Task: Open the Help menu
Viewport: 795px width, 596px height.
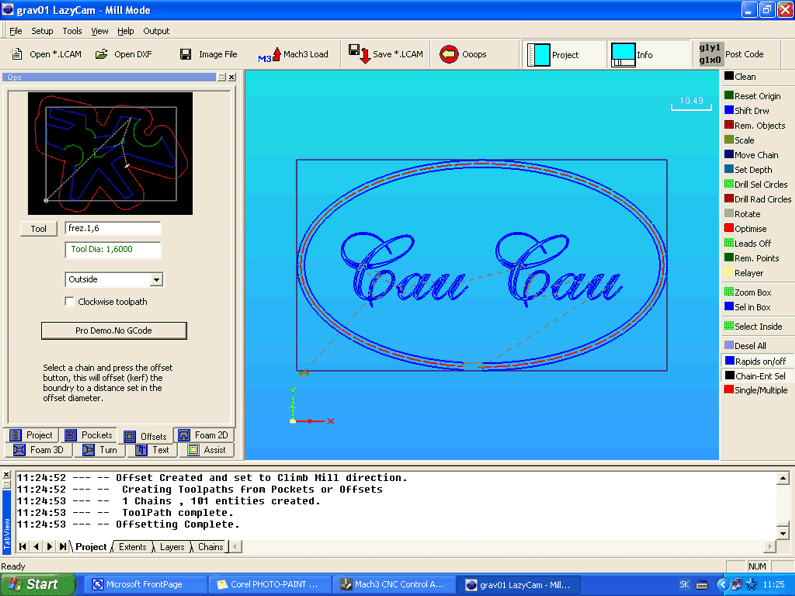Action: pos(126,31)
